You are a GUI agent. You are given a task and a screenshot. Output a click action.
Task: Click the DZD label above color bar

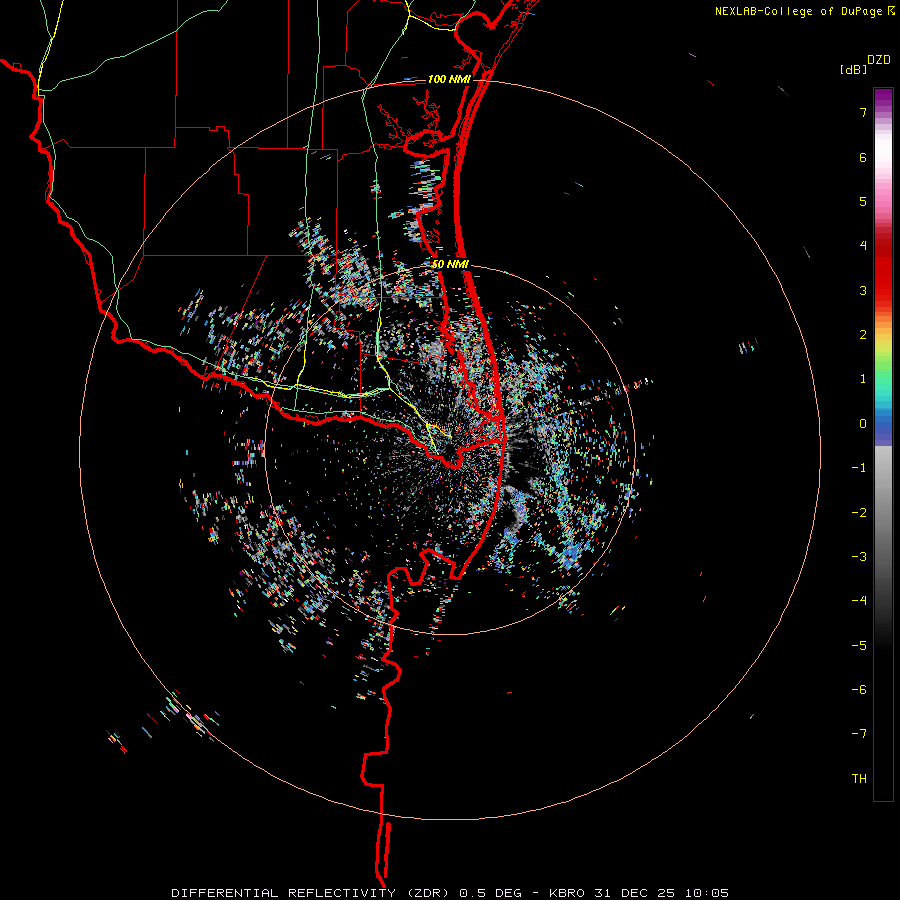click(879, 60)
